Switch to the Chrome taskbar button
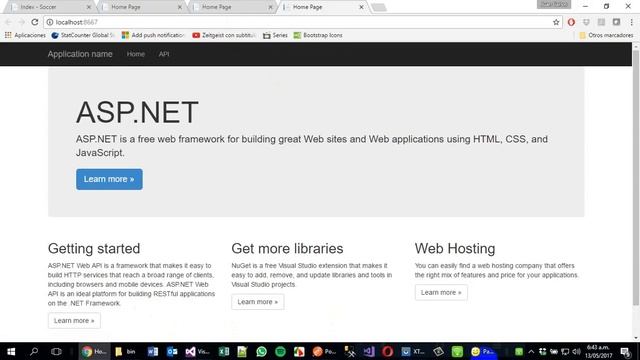 point(94,351)
